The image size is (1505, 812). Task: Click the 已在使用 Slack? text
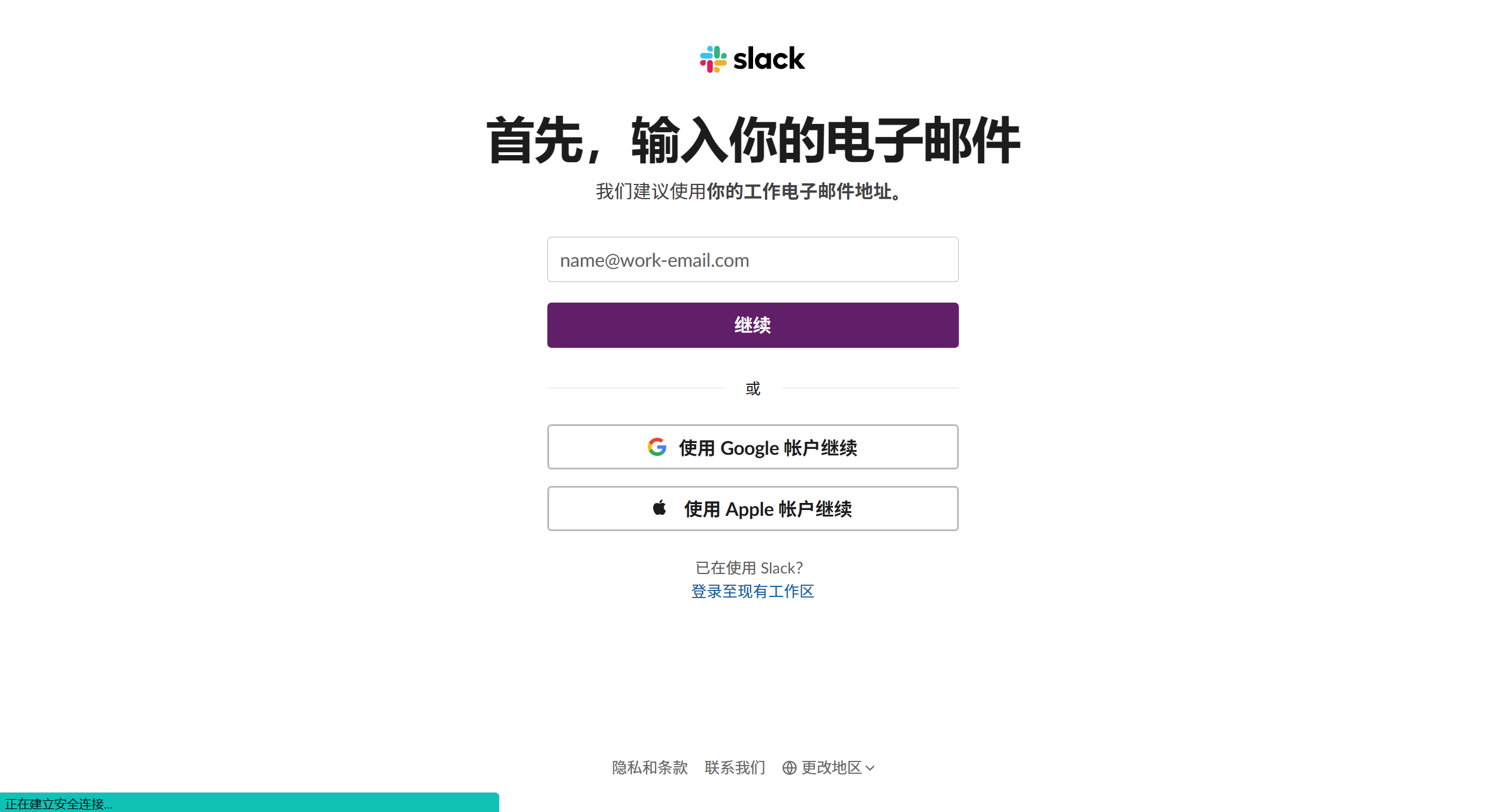(x=749, y=568)
